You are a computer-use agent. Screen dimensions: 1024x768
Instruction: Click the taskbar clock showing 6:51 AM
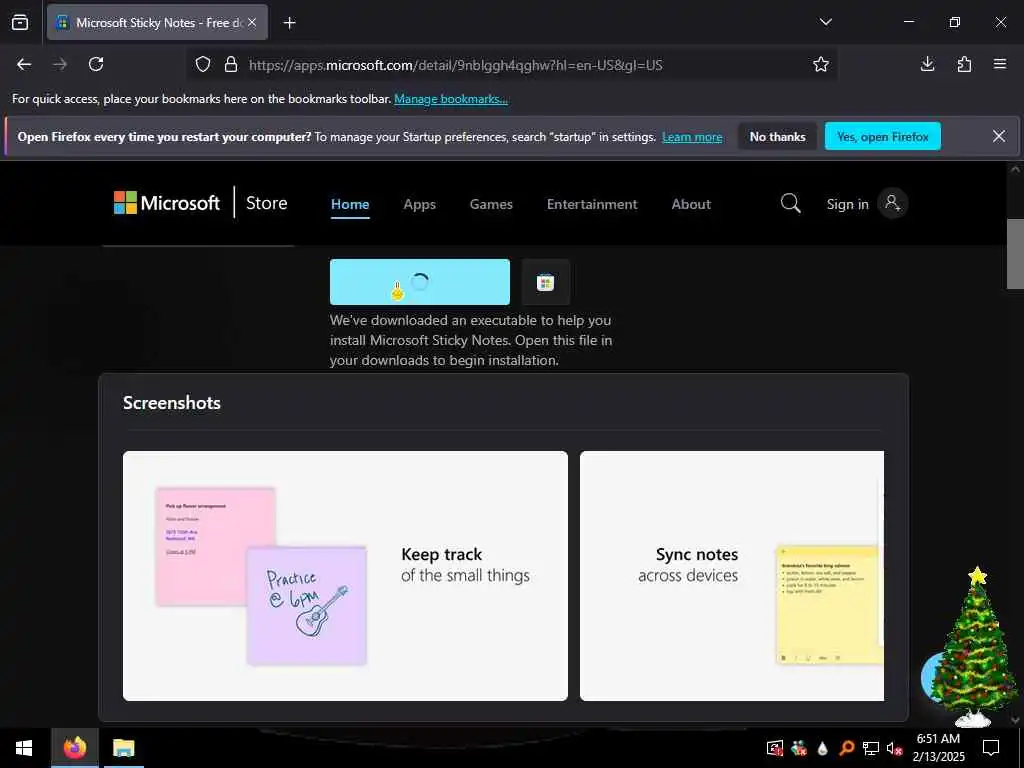938,748
